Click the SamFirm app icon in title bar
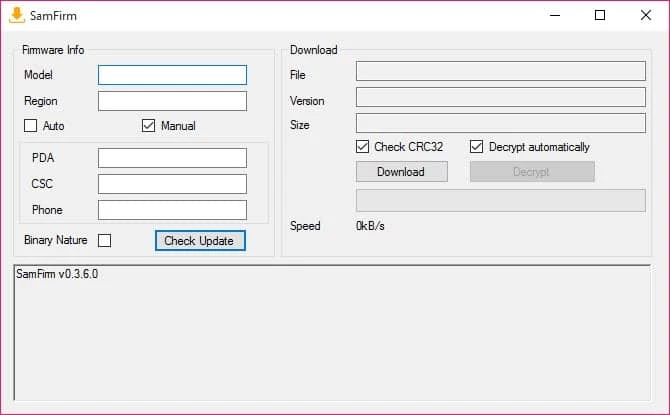 [x=17, y=16]
